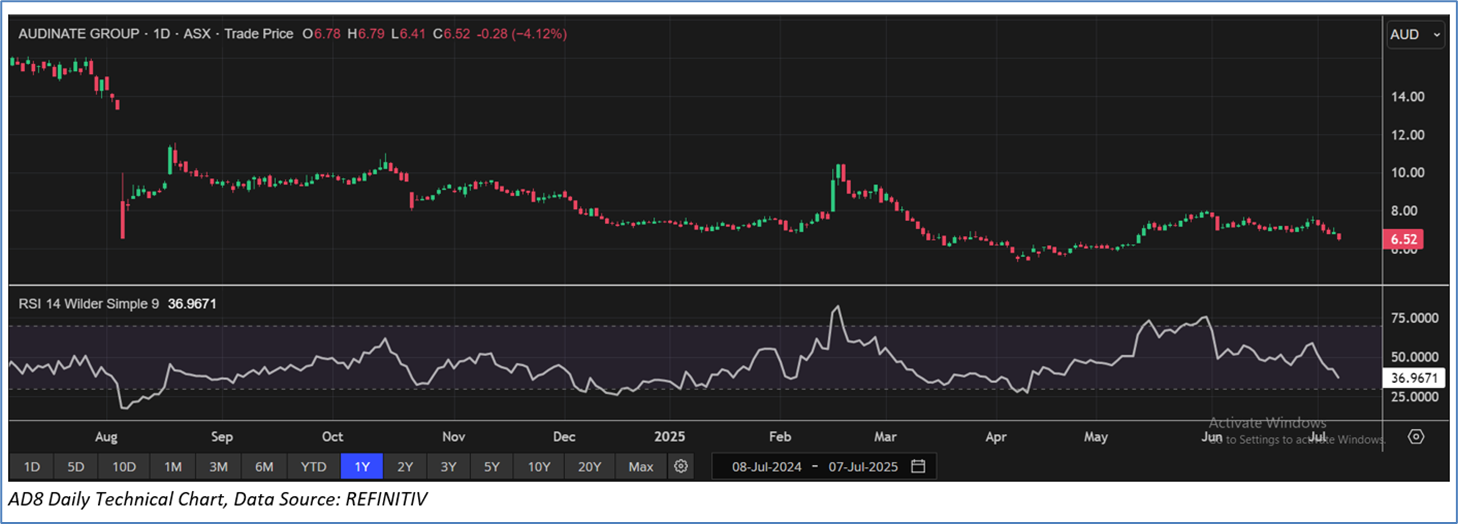1458x524 pixels.
Task: Choose the 10D range button
Action: tap(124, 466)
